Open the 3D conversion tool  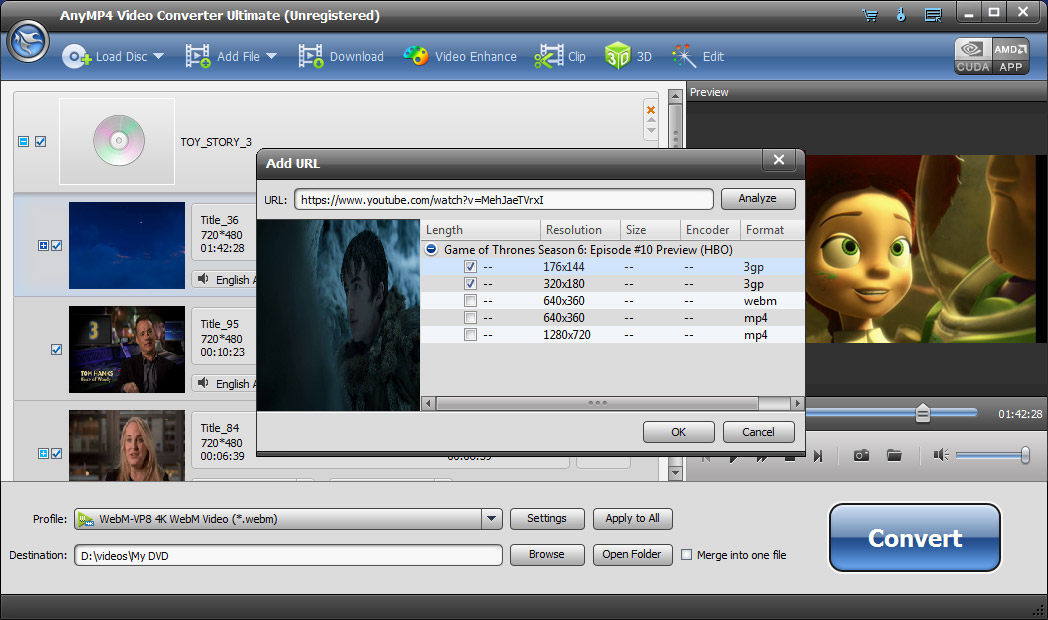(x=629, y=57)
